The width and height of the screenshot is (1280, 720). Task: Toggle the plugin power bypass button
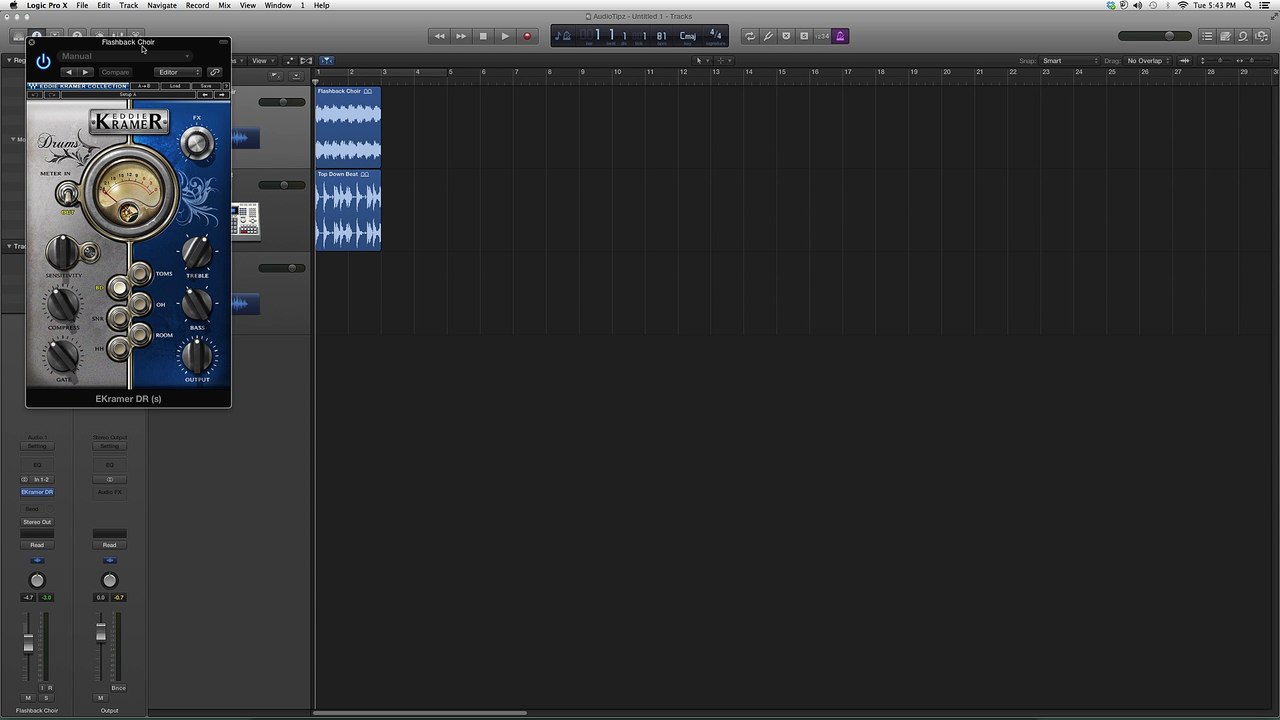coord(43,62)
